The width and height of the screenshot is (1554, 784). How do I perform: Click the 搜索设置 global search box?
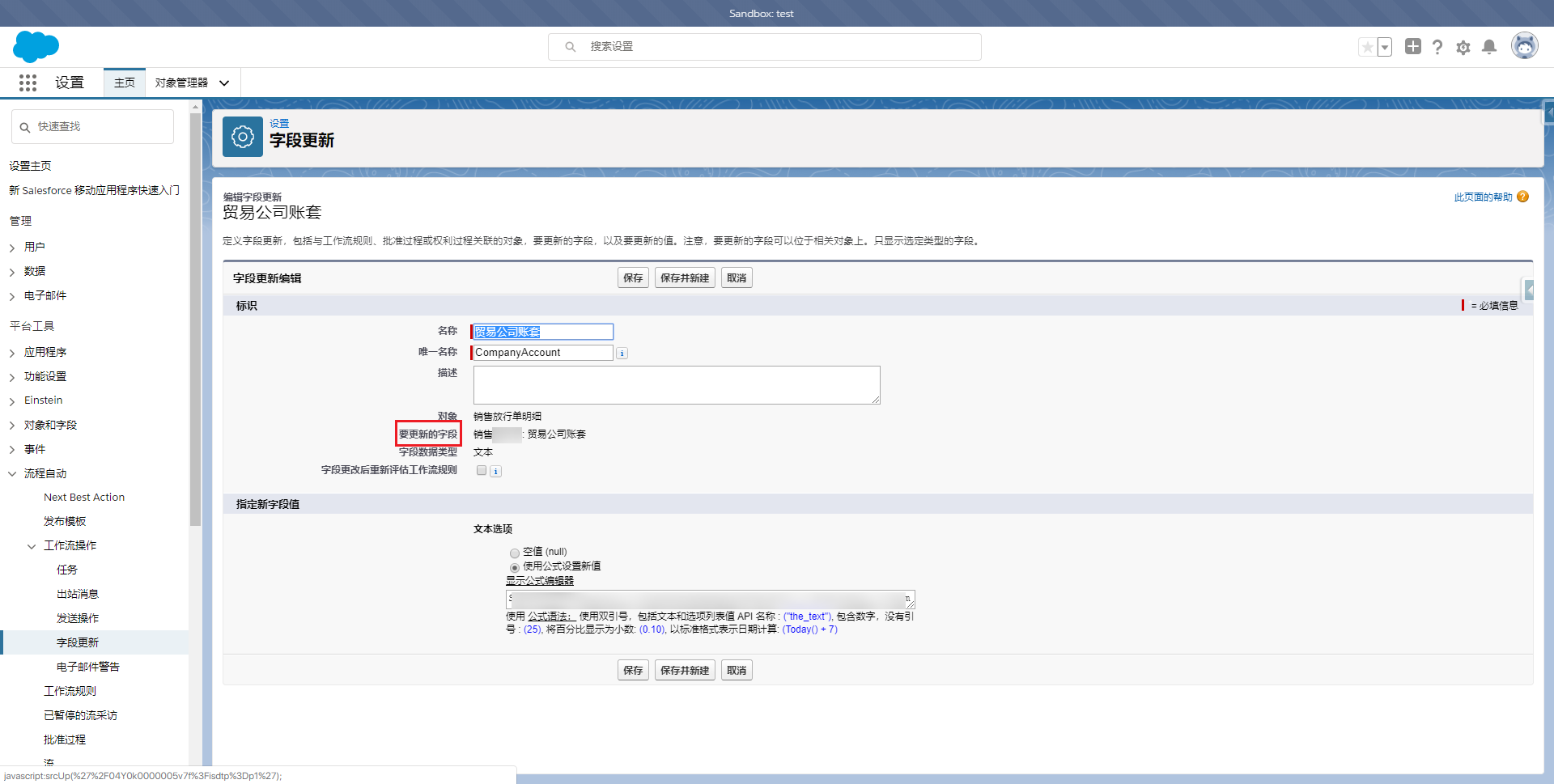(x=765, y=47)
